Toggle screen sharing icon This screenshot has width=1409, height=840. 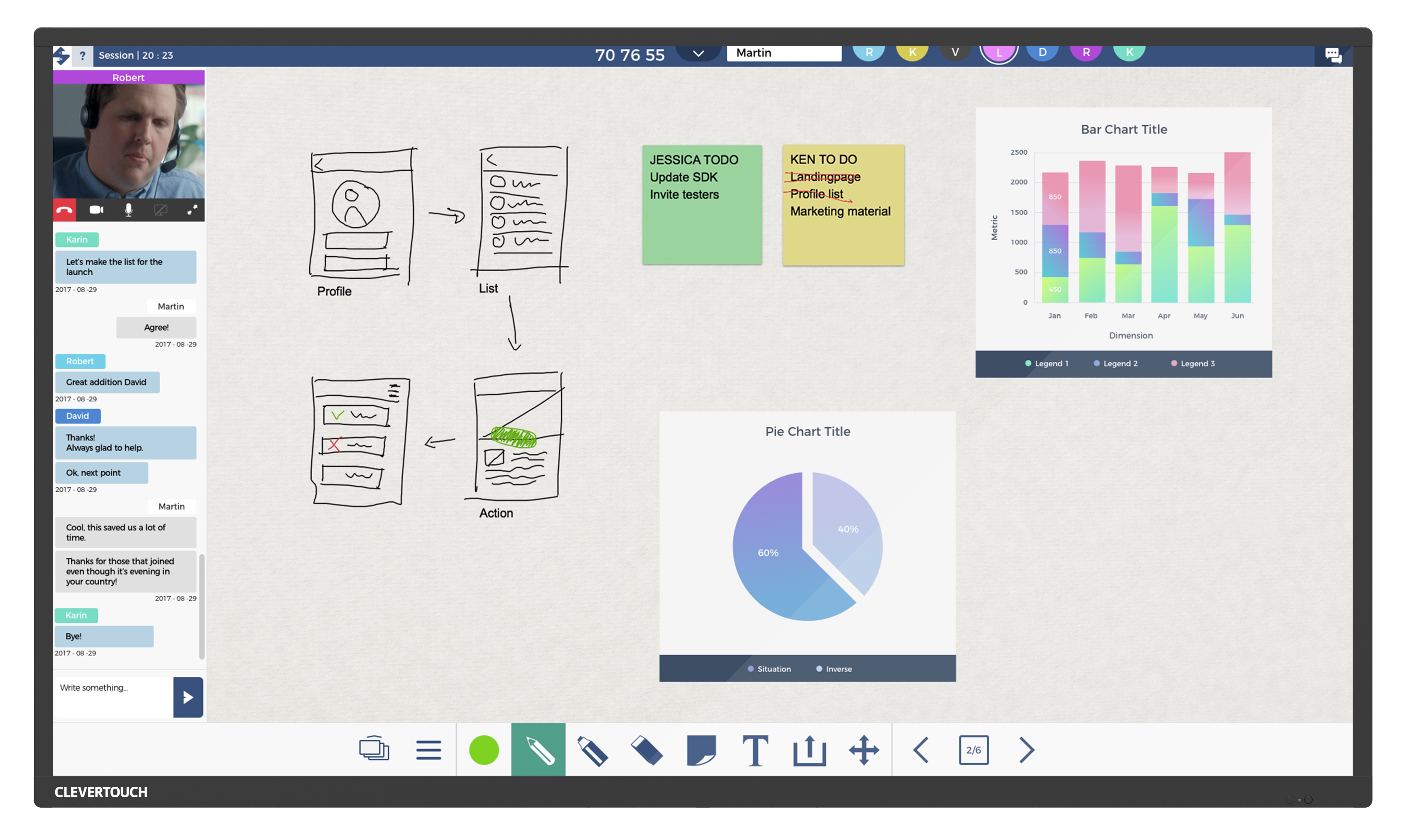(x=161, y=210)
